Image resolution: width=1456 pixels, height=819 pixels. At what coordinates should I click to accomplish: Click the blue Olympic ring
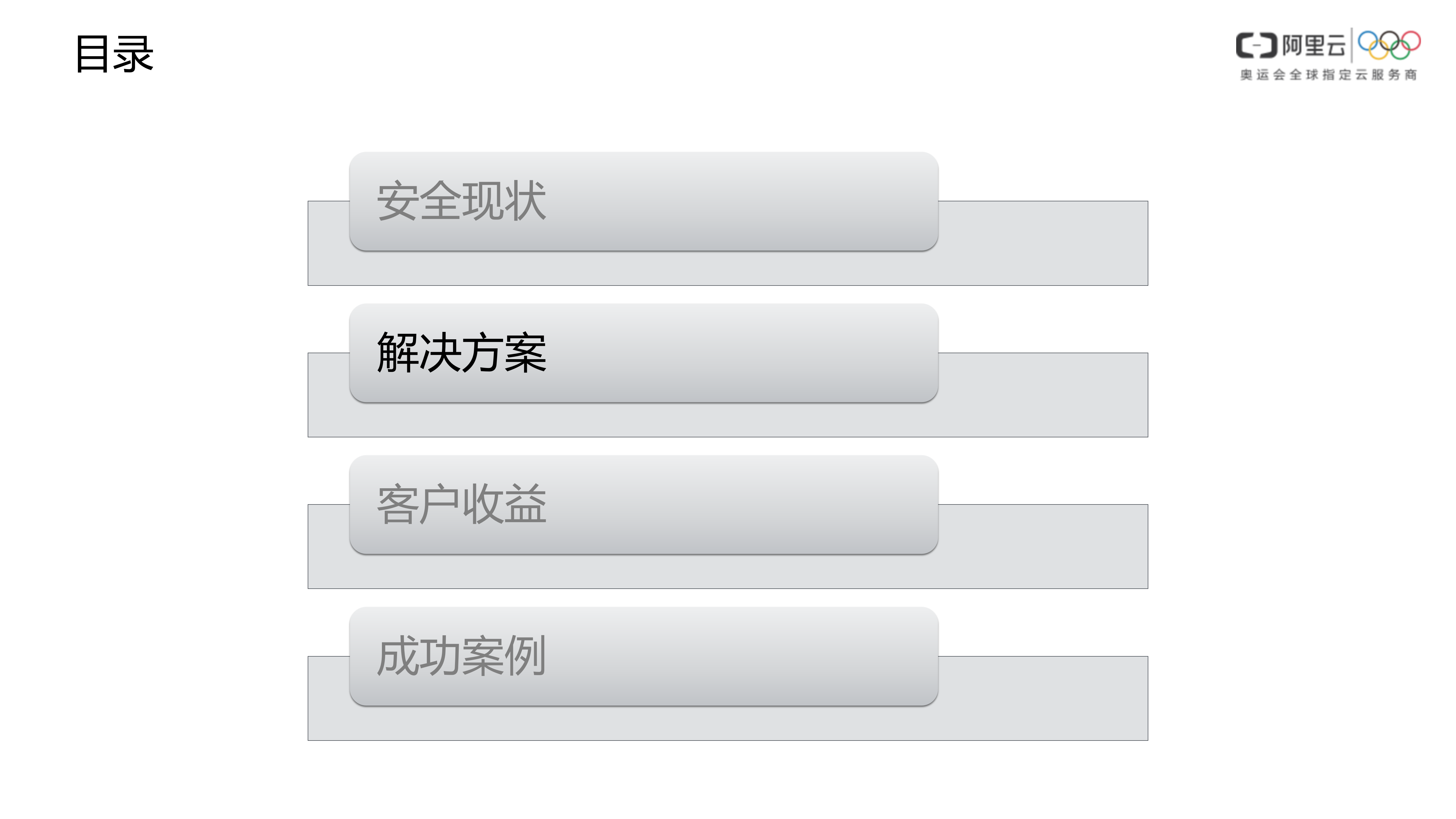(1368, 41)
